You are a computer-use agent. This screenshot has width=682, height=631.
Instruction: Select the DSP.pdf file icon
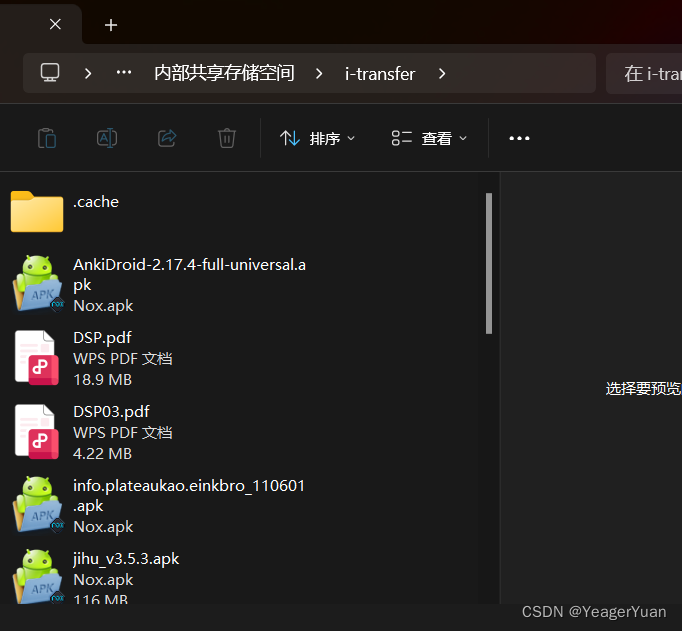point(37,357)
